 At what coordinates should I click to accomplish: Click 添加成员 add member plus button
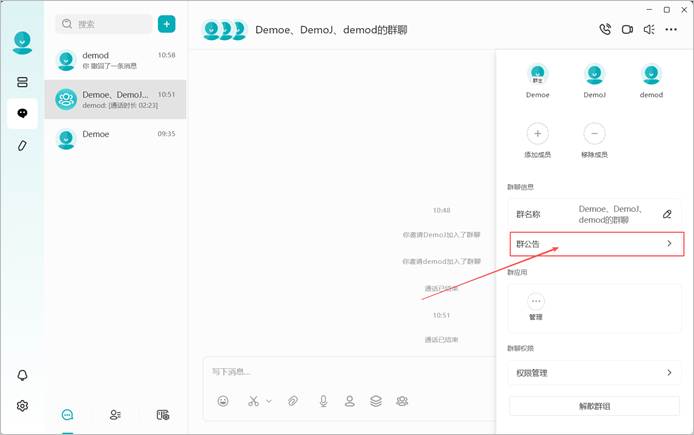(537, 134)
